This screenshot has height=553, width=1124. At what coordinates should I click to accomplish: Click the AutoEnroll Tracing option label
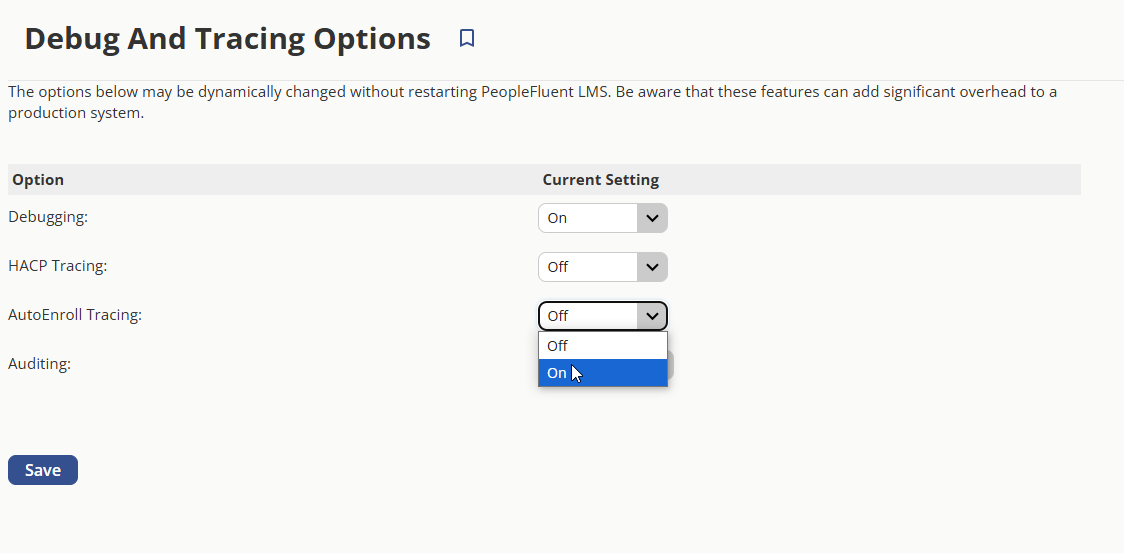tap(75, 315)
